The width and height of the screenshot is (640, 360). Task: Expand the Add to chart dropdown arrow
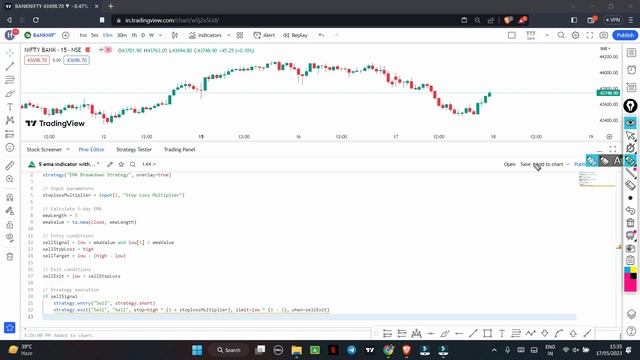point(567,164)
